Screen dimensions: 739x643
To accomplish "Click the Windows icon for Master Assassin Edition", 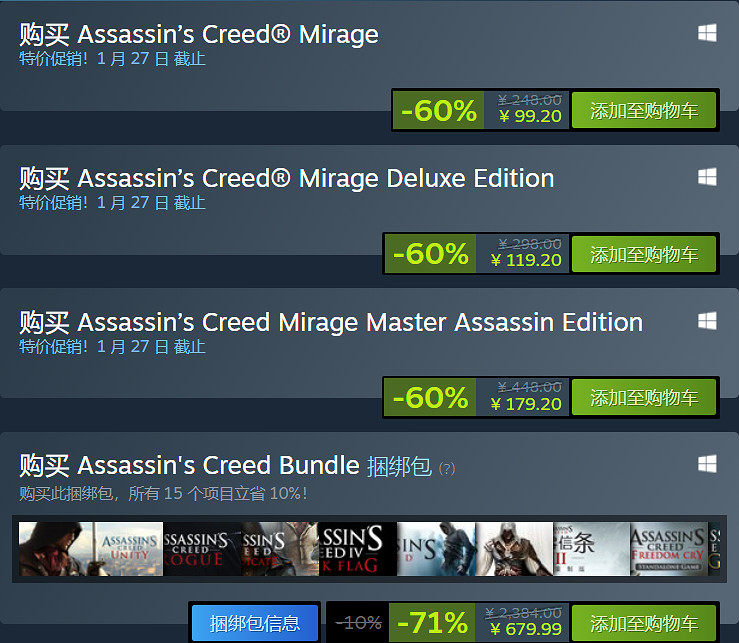I will coord(707,321).
